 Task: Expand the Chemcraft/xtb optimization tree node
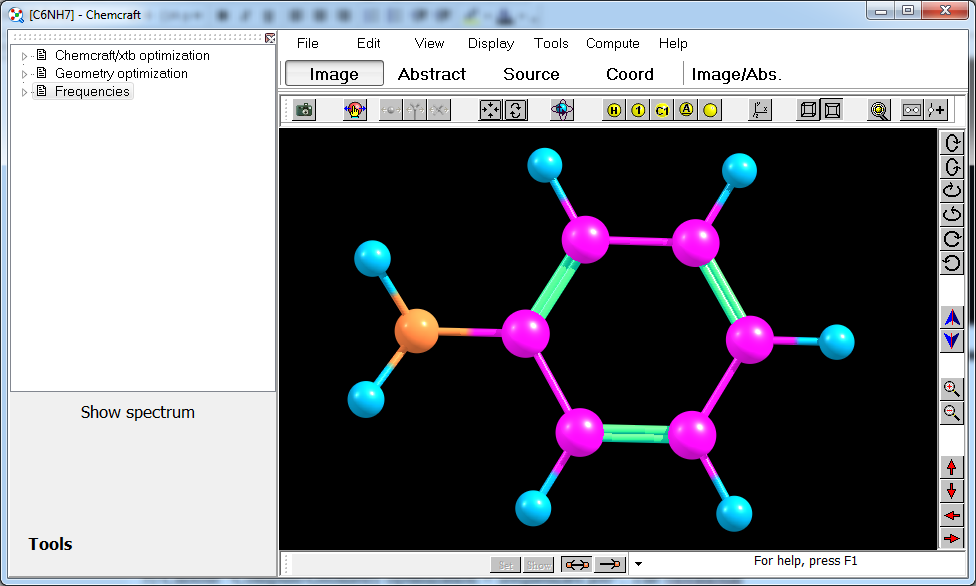coord(25,56)
